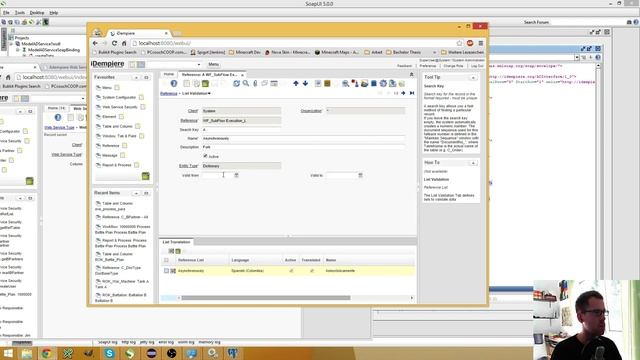Click grid toggle icon in List Translation
This screenshot has width=640, height=360.
[171, 251]
